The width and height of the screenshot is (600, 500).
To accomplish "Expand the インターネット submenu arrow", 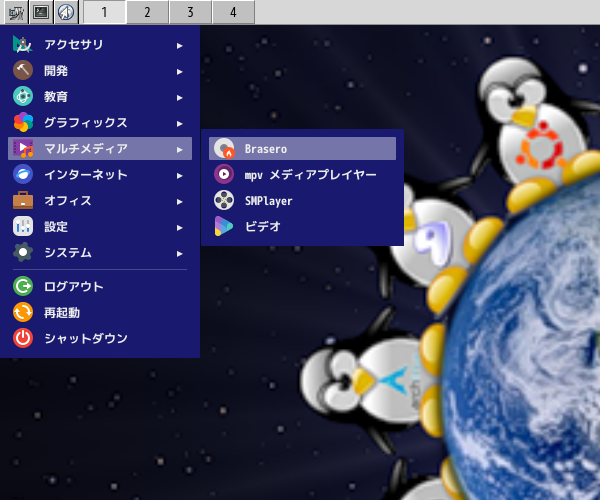I will (x=179, y=176).
